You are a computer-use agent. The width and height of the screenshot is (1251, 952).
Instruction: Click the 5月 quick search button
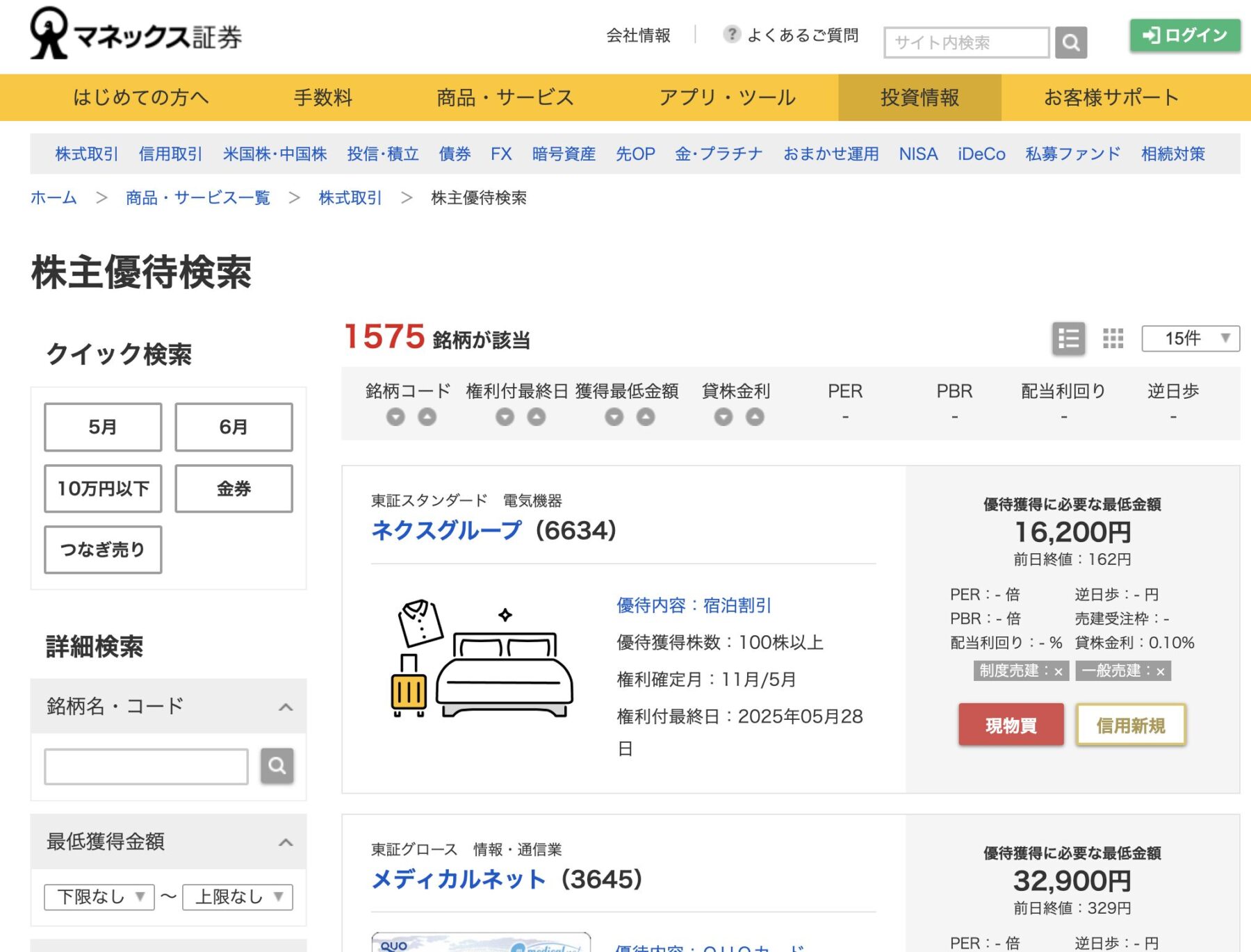tap(103, 427)
